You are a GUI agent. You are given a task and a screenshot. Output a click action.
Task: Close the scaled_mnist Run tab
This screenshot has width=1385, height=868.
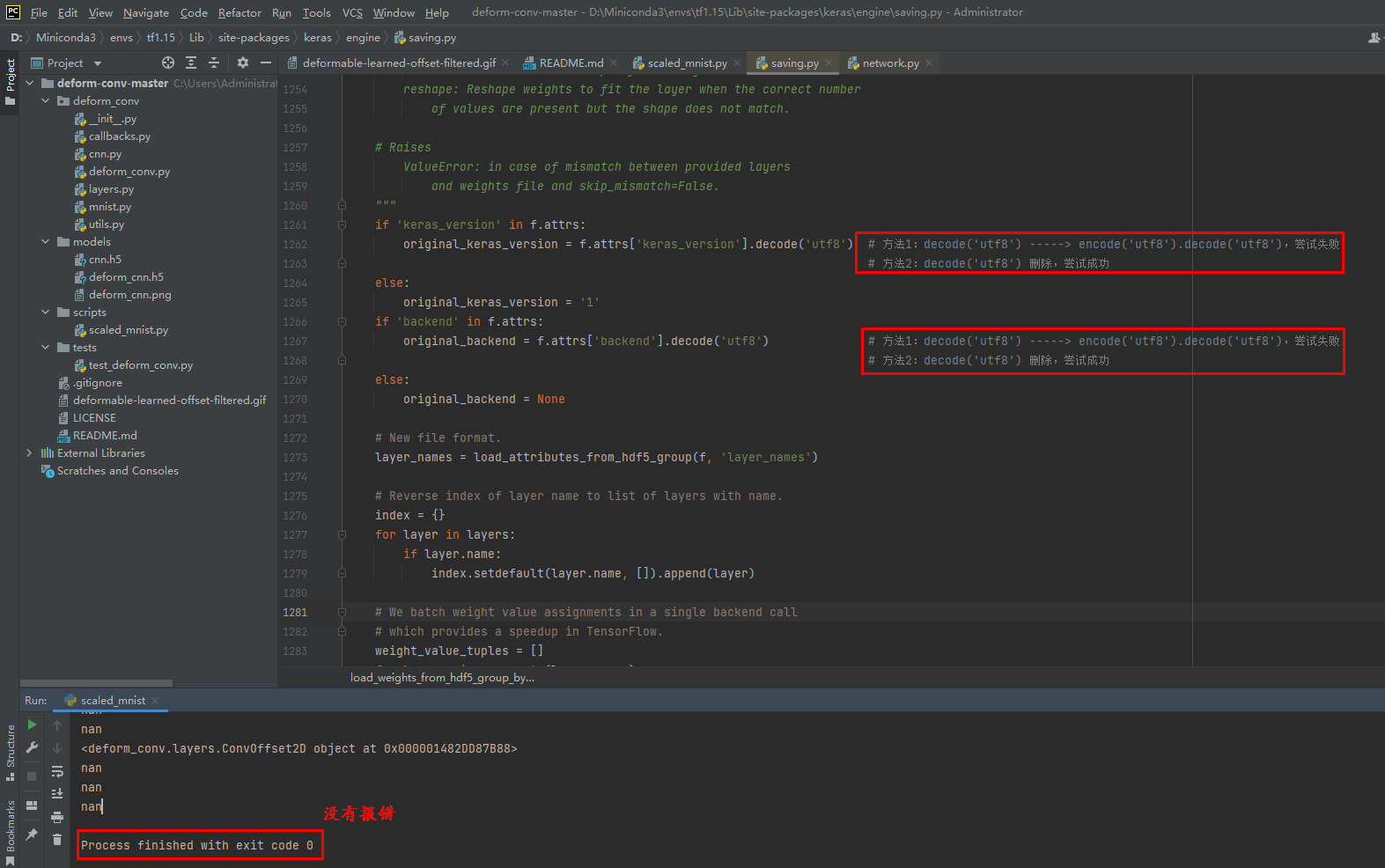[155, 701]
